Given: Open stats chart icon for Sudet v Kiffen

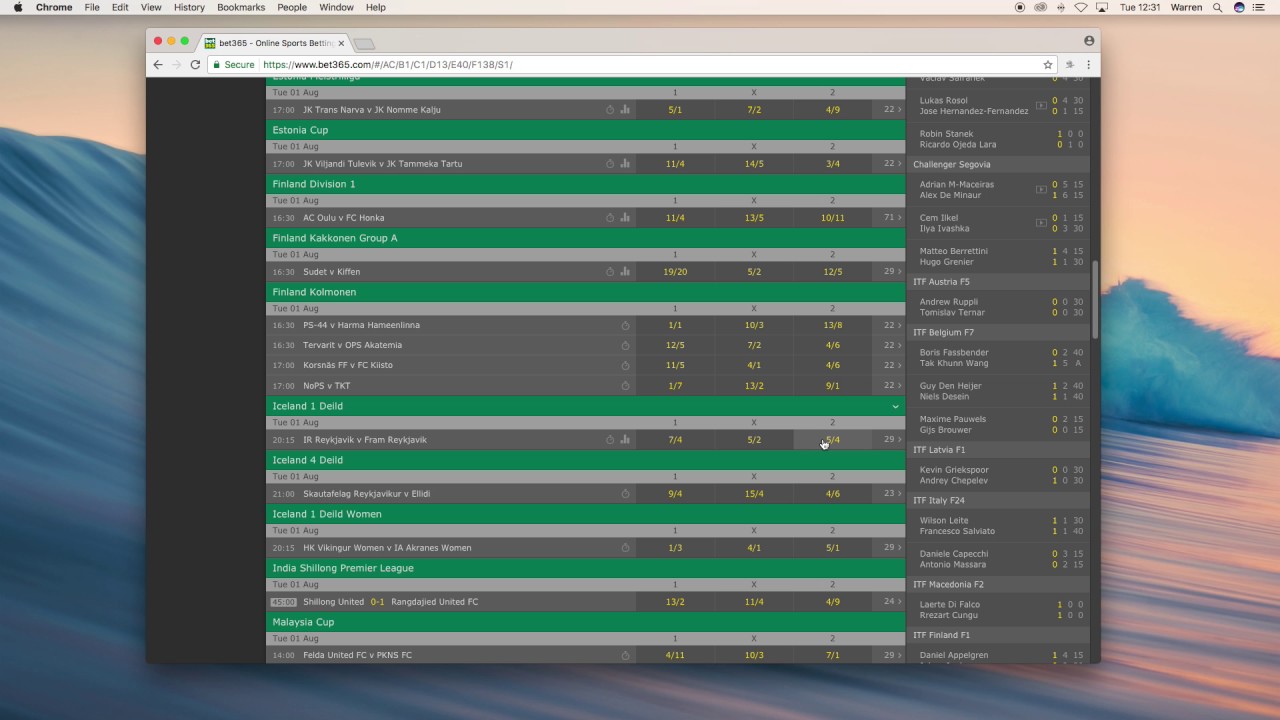Looking at the screenshot, I should click(x=625, y=272).
